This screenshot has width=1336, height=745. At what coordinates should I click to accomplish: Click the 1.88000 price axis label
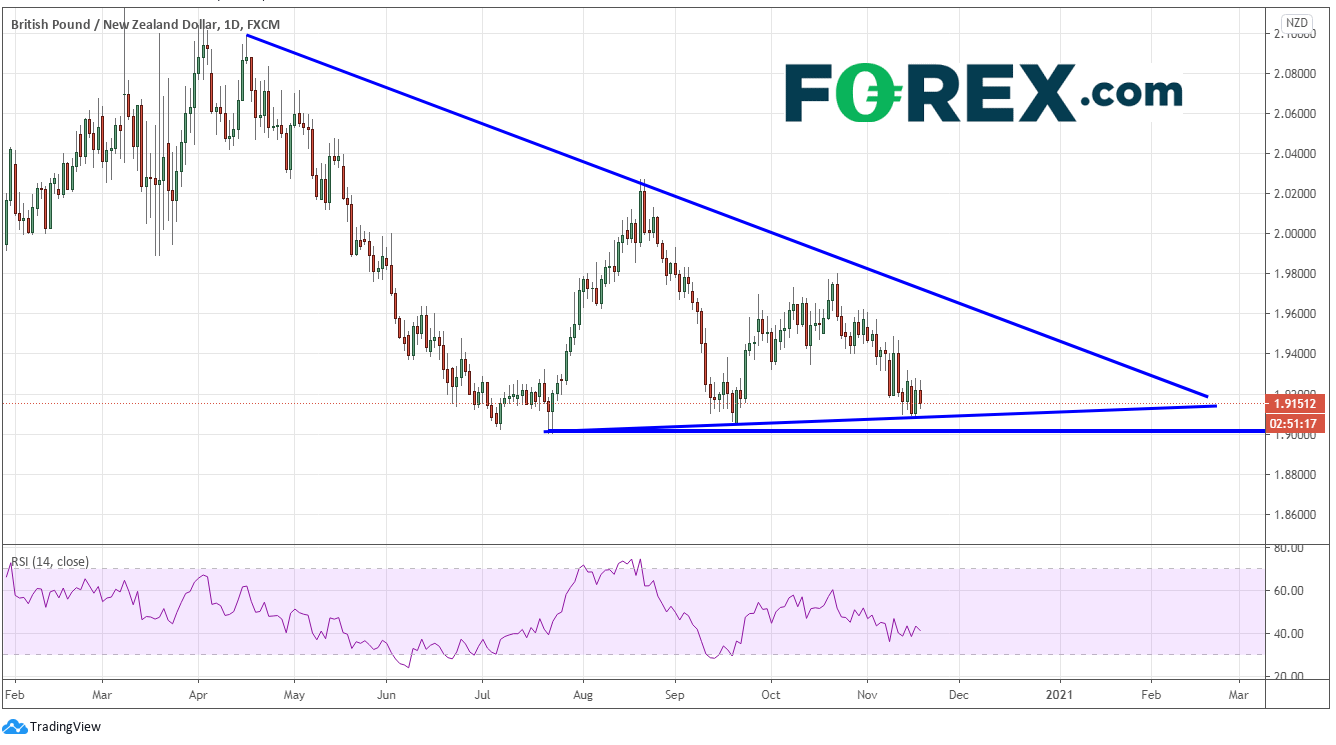click(x=1295, y=474)
